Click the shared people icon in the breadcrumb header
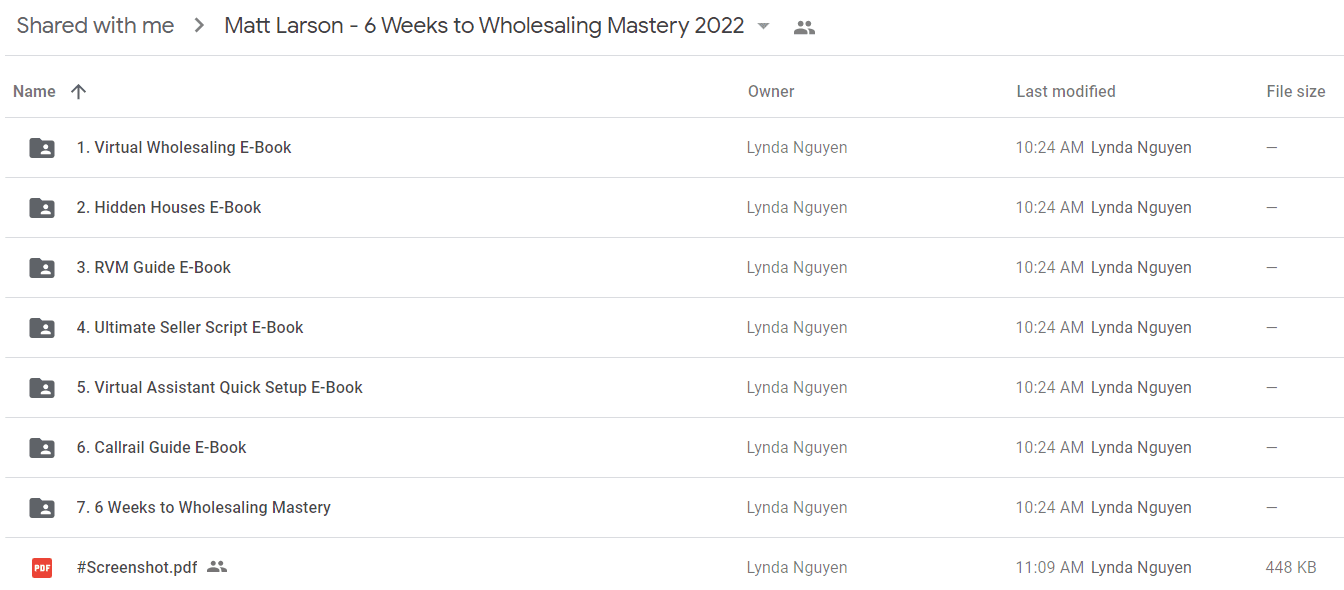This screenshot has height=590, width=1344. 804,28
